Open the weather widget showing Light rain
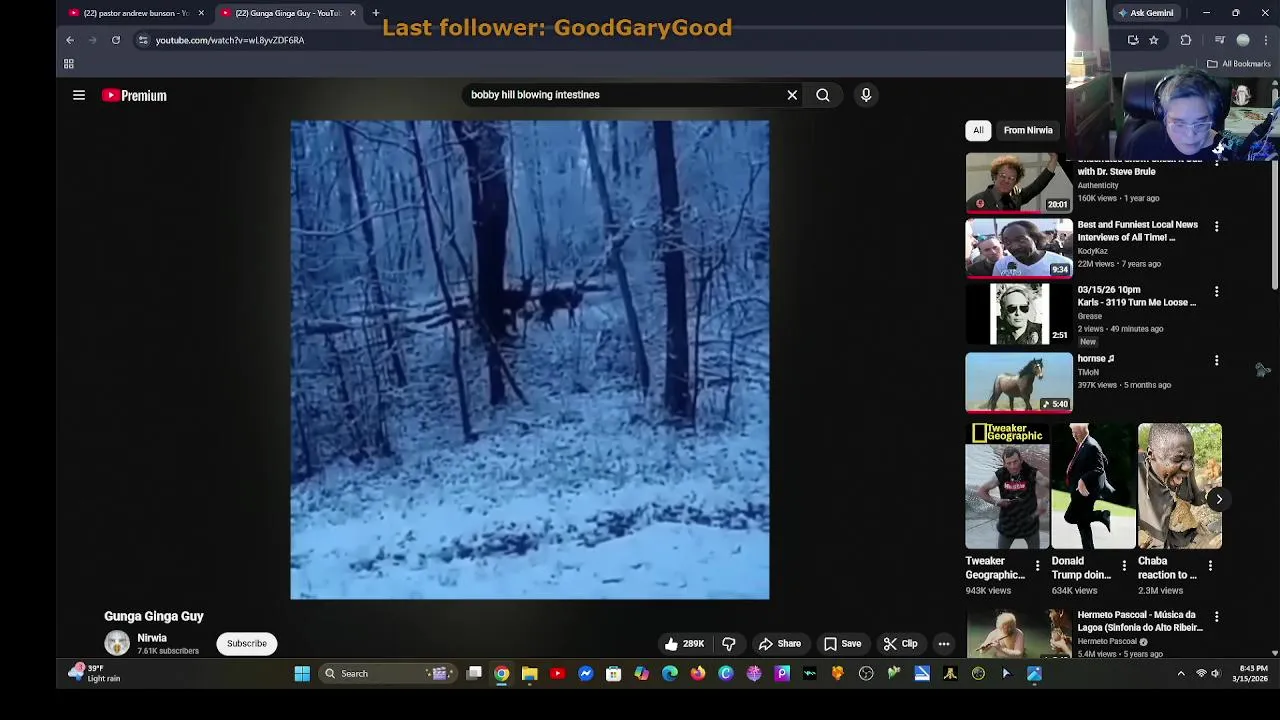The width and height of the screenshot is (1280, 720). (95, 673)
